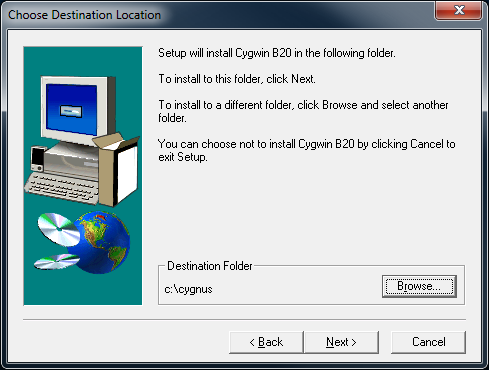Click the Browse... button

pos(419,286)
